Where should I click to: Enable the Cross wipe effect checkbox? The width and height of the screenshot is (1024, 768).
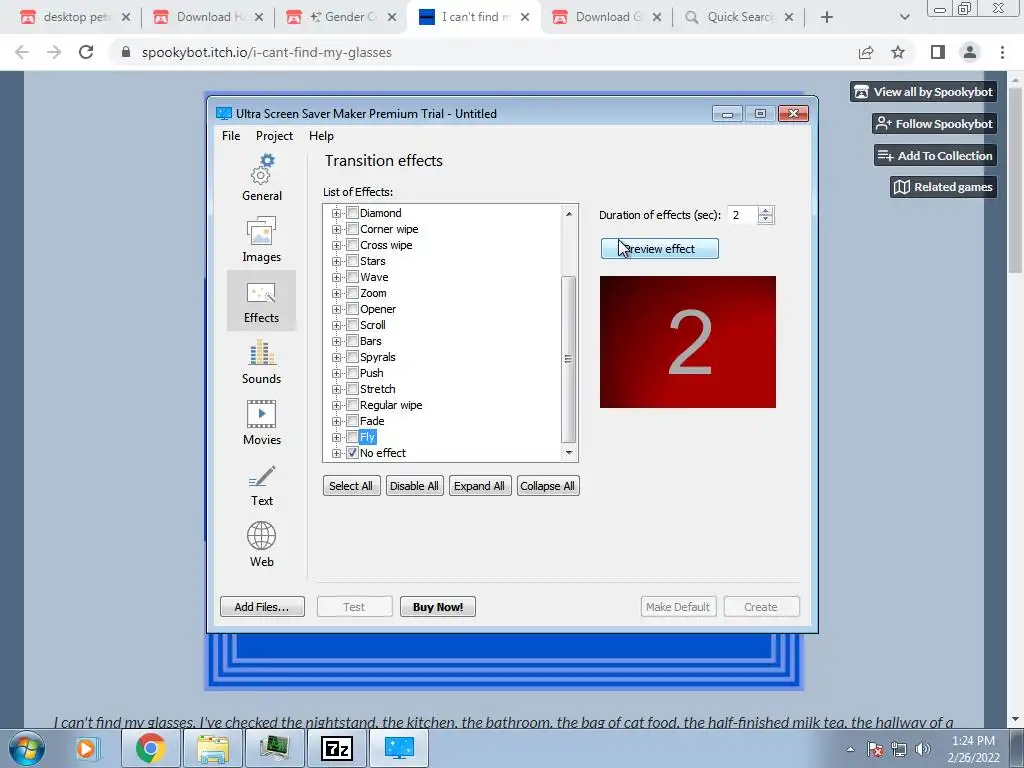click(353, 245)
